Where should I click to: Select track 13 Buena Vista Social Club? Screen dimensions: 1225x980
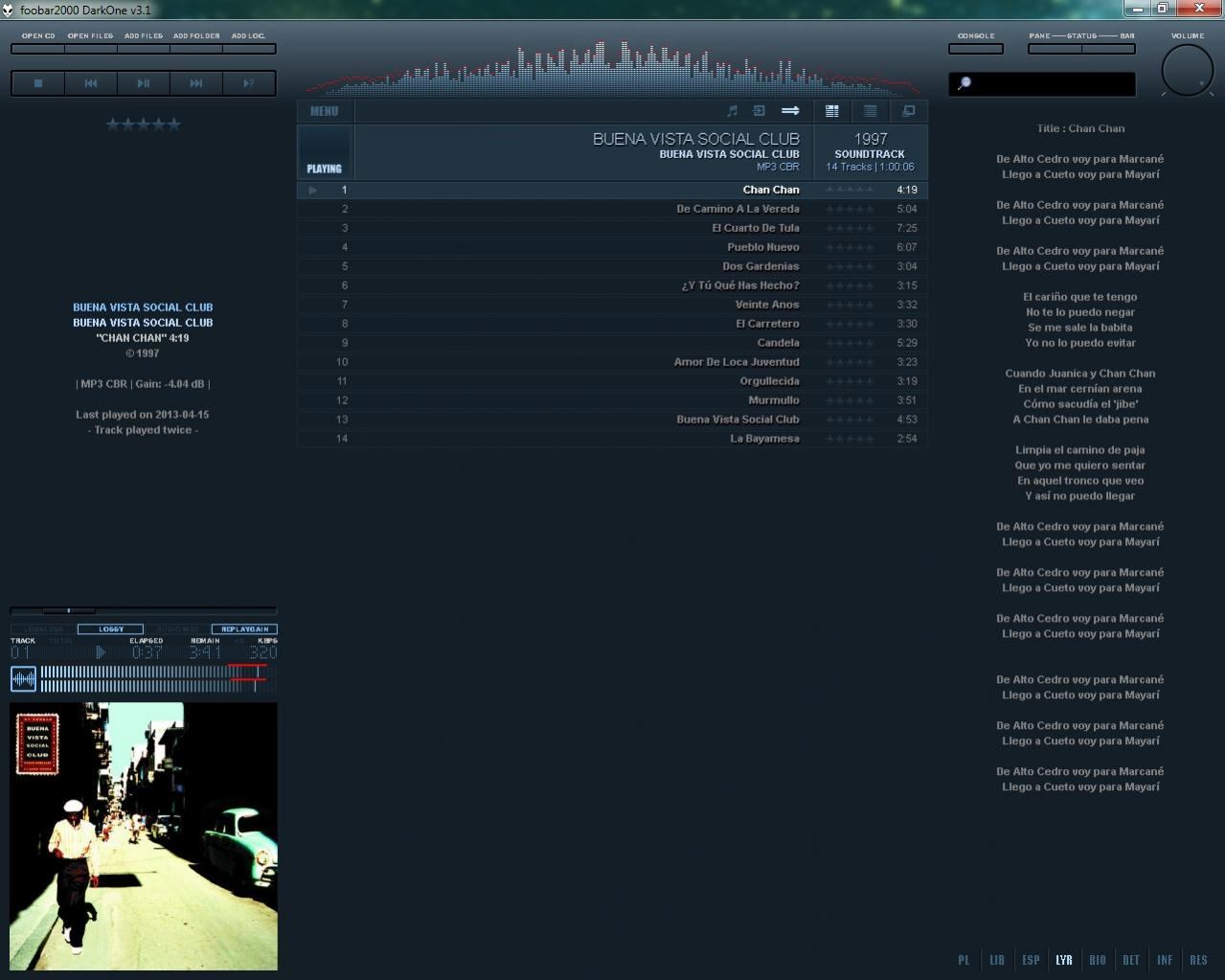point(612,420)
